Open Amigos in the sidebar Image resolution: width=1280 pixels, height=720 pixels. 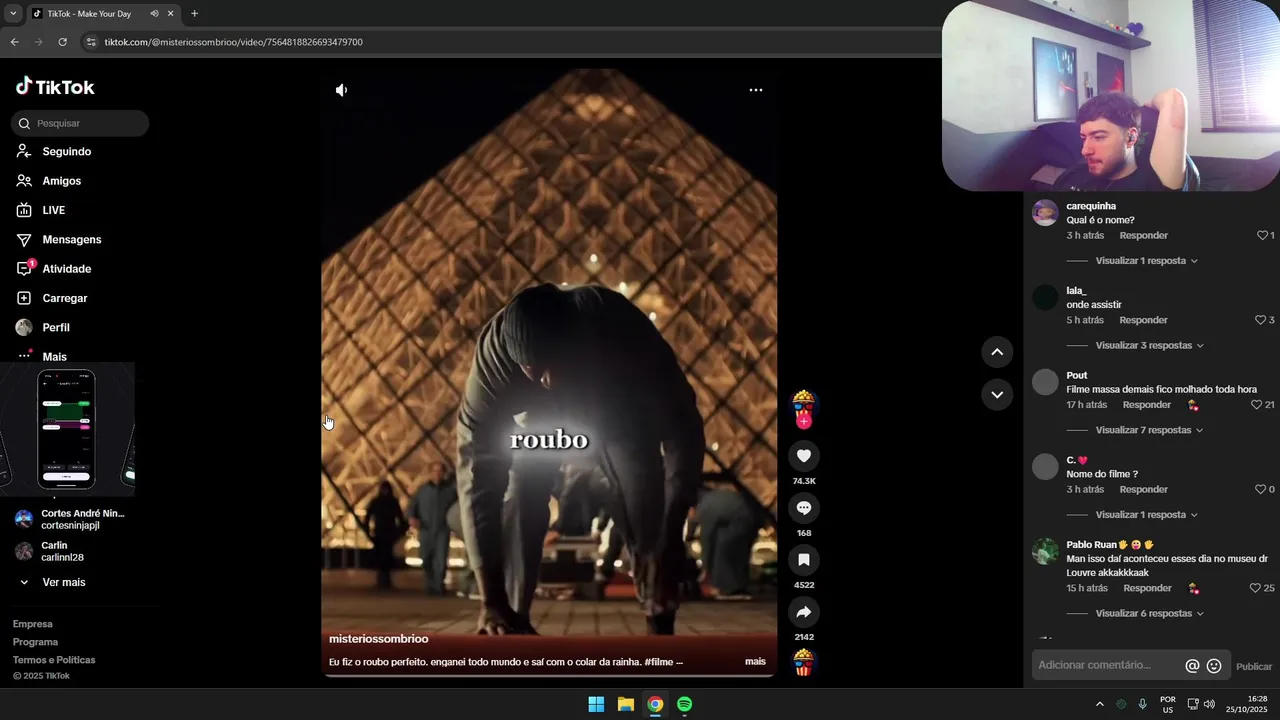[62, 181]
